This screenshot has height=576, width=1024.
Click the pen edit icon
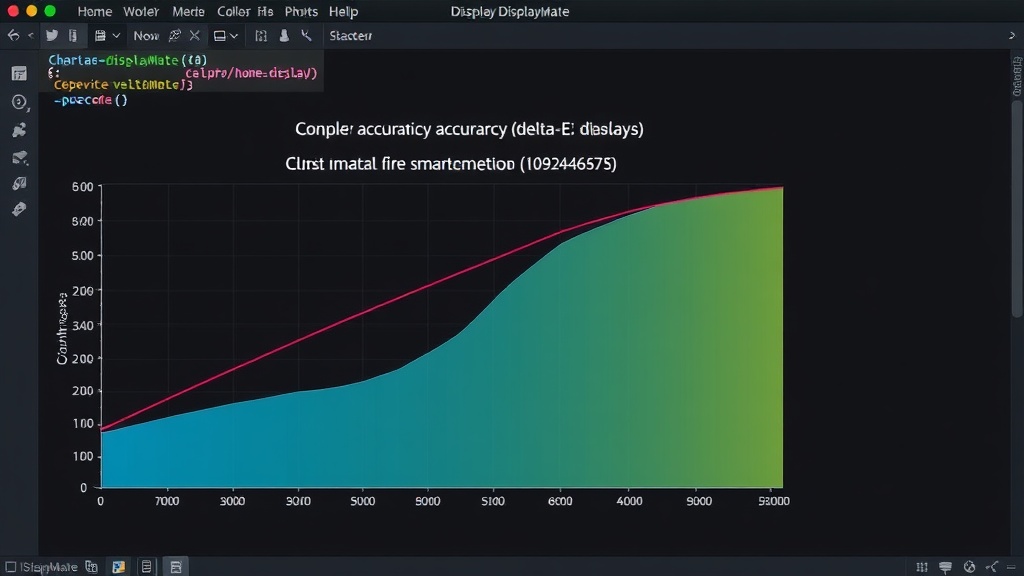point(174,35)
